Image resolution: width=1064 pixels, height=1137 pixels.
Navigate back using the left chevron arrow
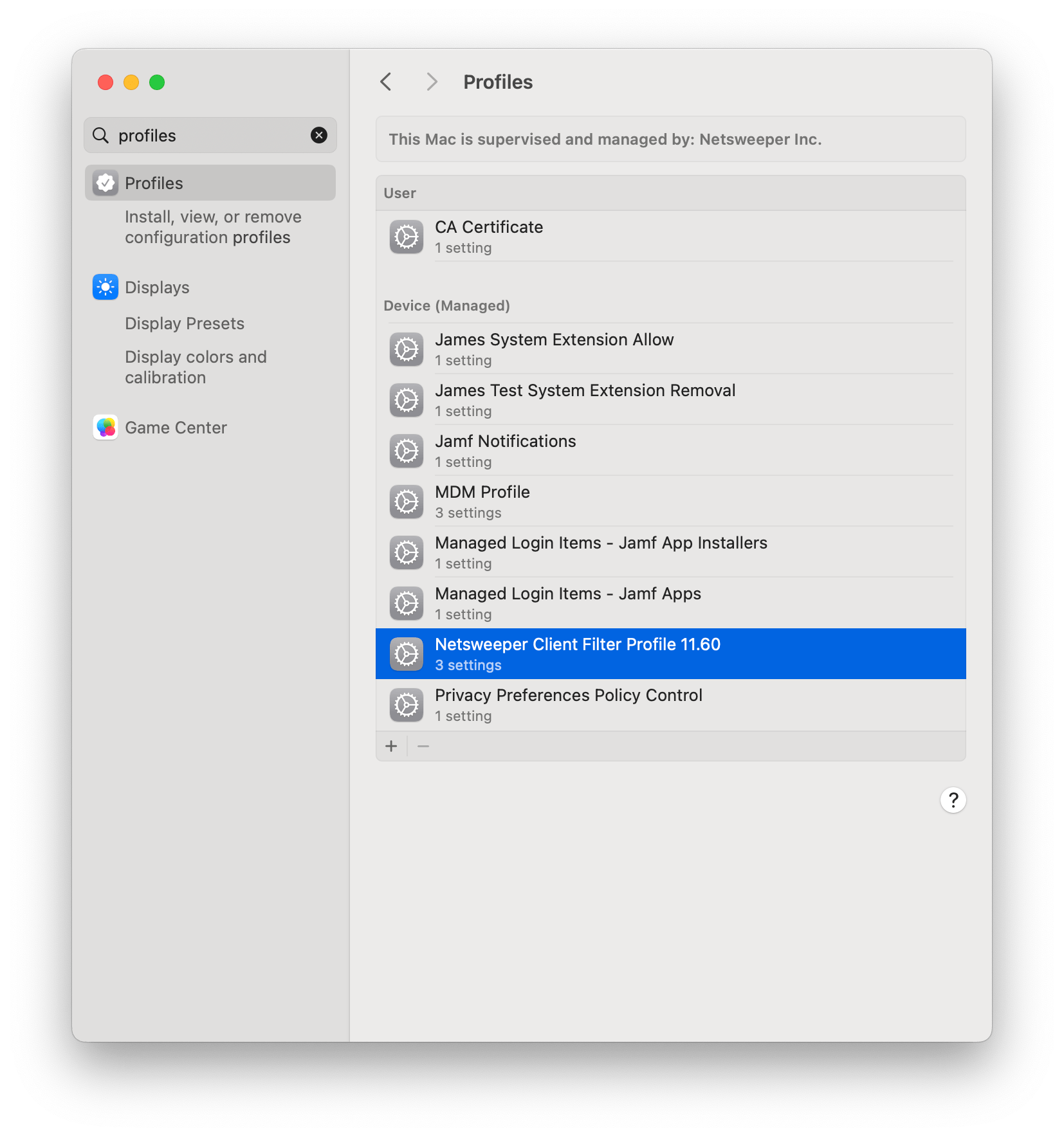pos(386,82)
